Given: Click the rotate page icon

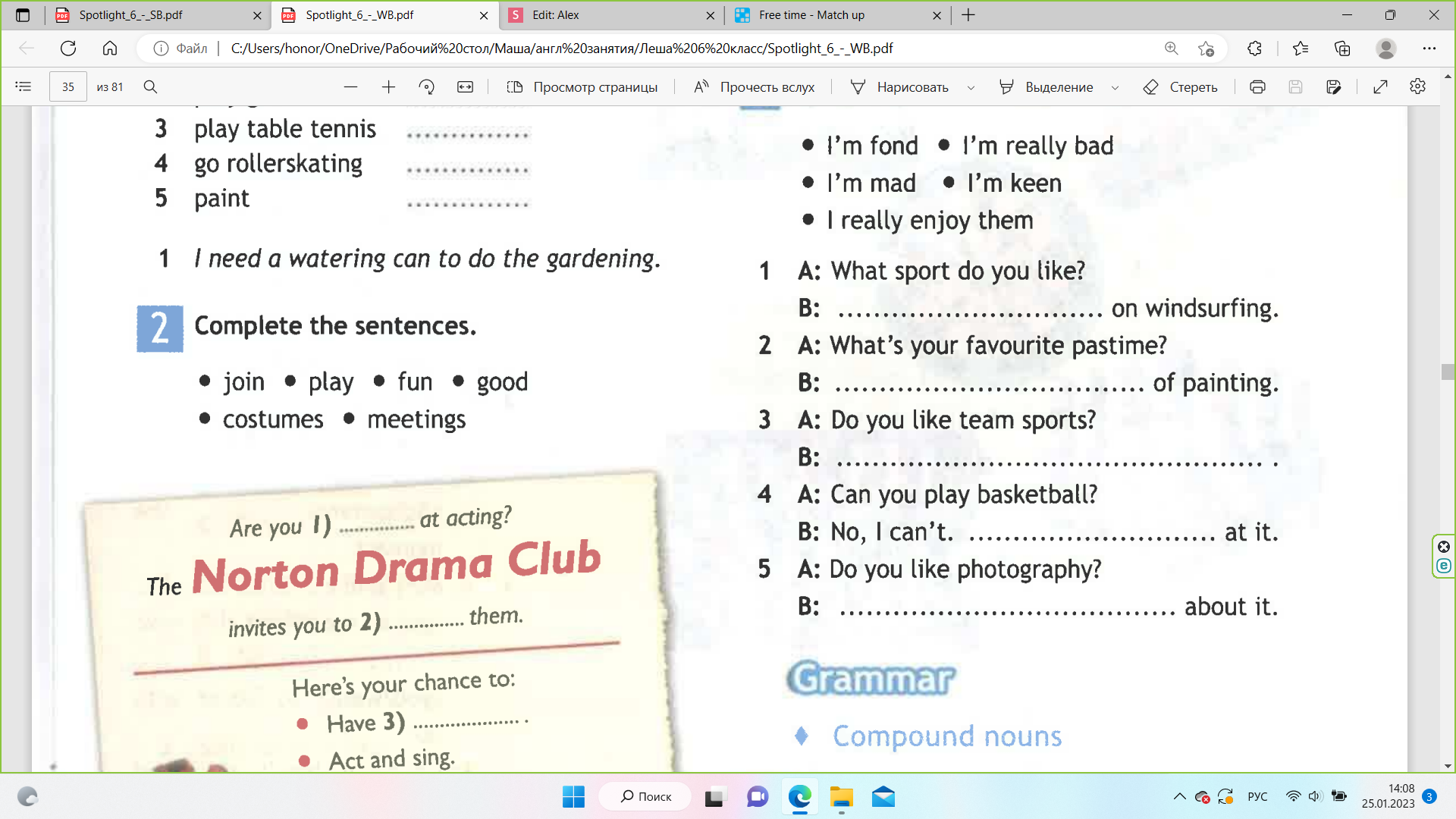Looking at the screenshot, I should point(427,87).
